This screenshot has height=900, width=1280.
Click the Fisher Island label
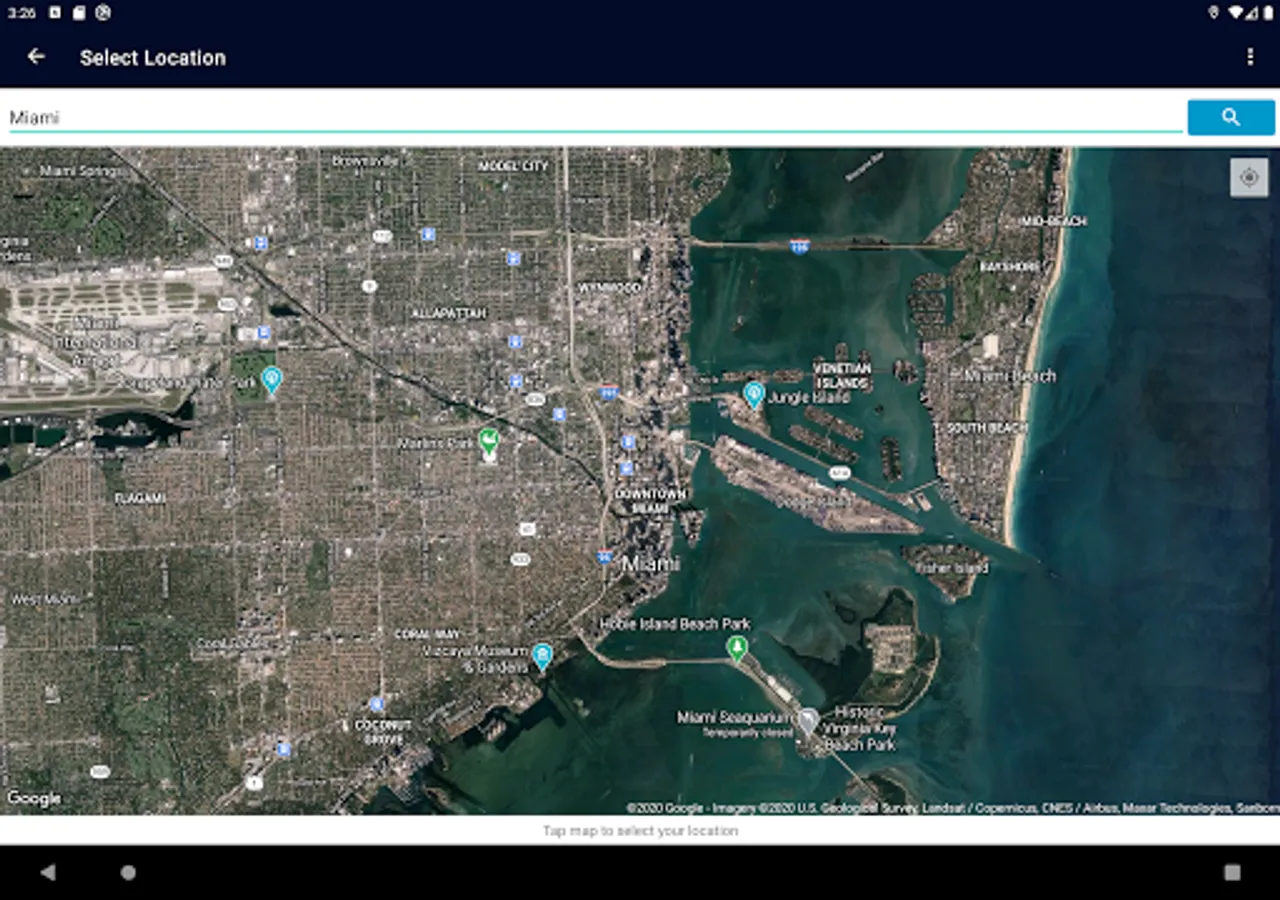951,568
